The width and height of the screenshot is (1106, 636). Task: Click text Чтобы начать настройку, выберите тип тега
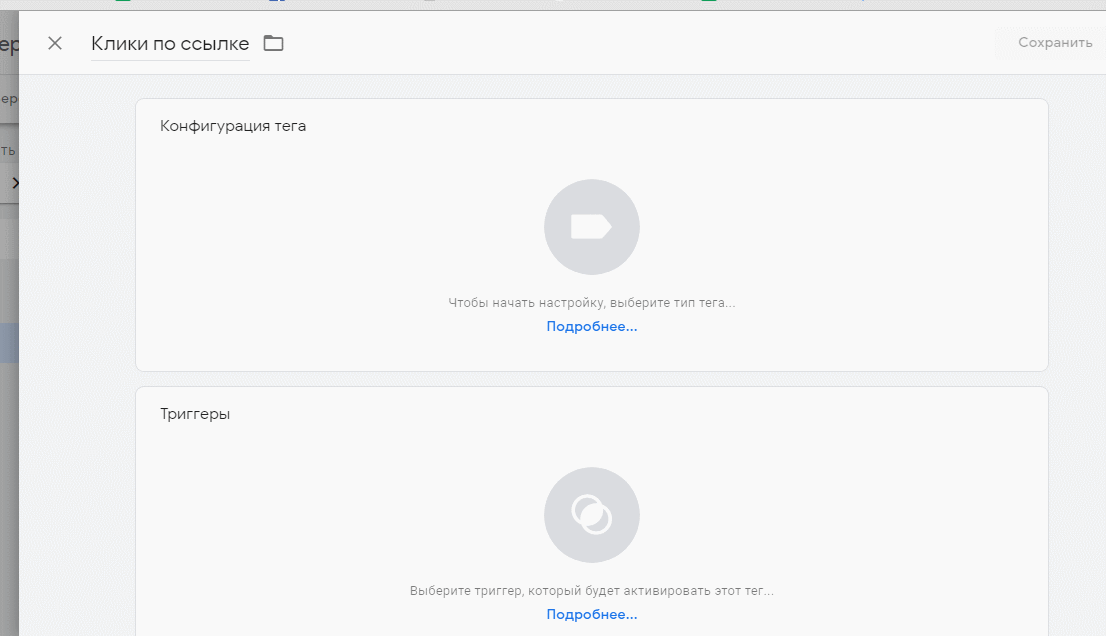tap(591, 300)
